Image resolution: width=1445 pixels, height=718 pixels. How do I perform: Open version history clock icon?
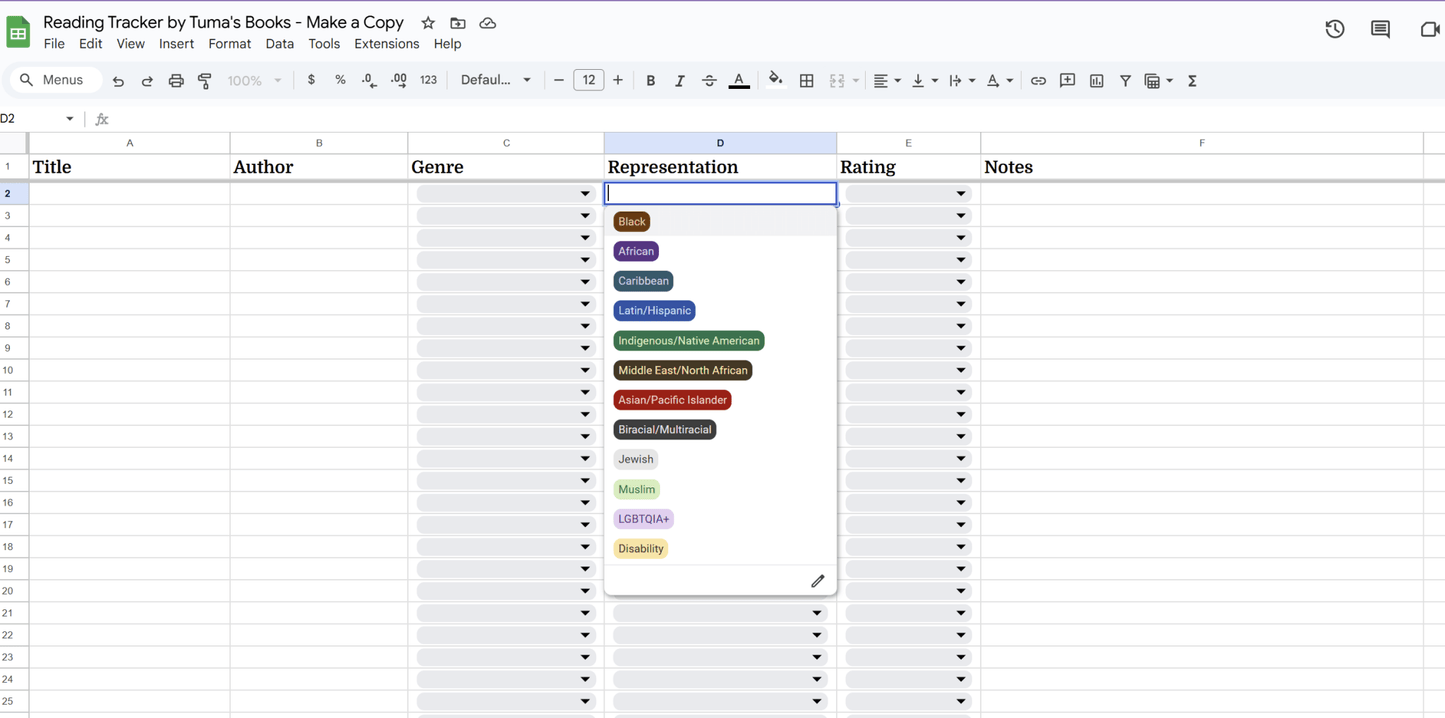click(x=1334, y=29)
